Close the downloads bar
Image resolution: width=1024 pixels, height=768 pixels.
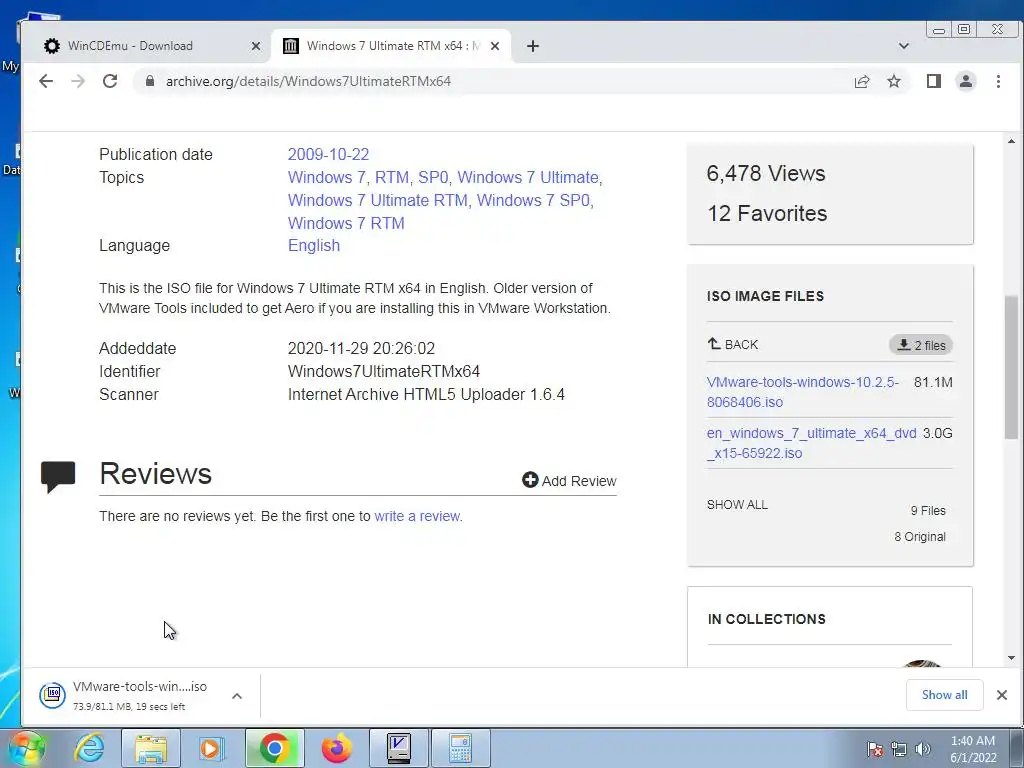(x=1002, y=695)
